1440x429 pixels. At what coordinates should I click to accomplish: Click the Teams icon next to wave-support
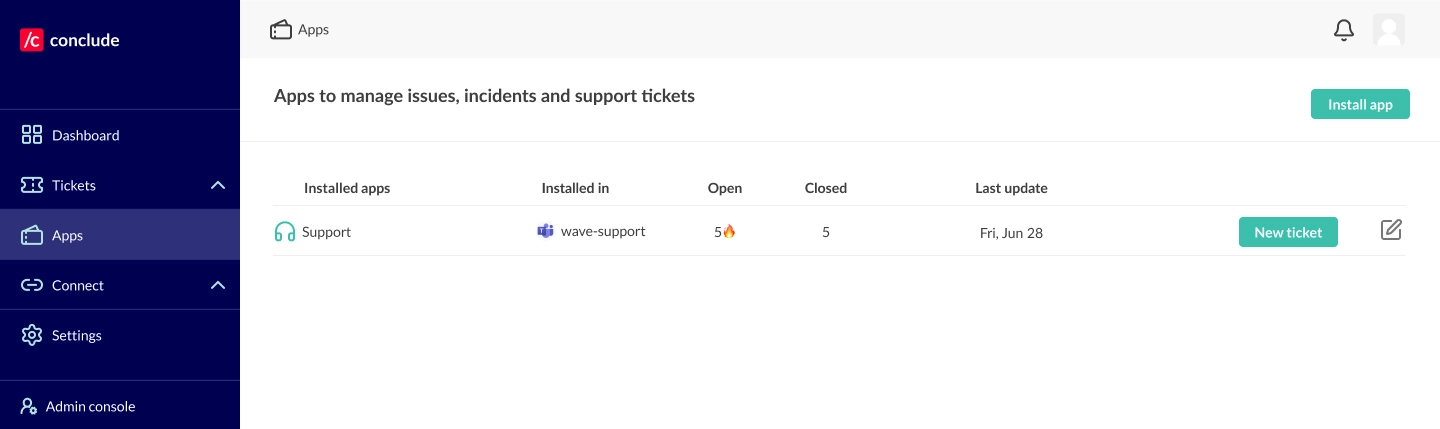tap(545, 231)
